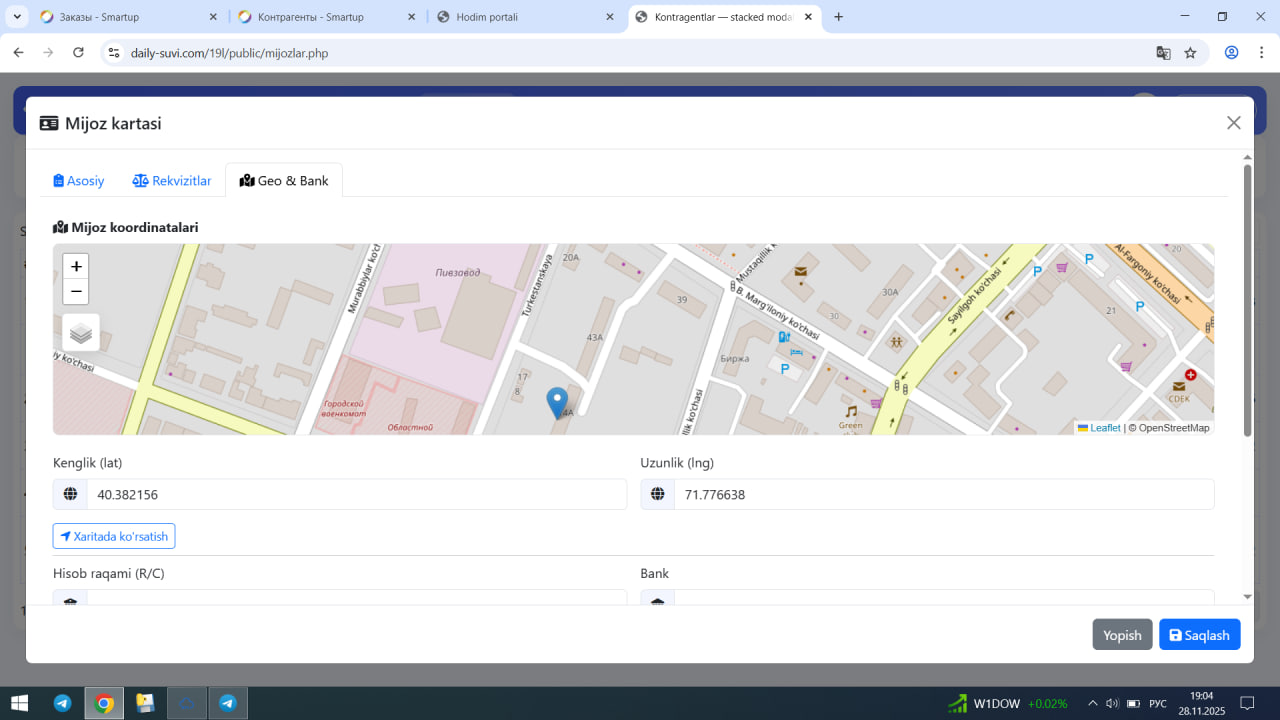Click the blue location marker on map
This screenshot has width=1280, height=720.
point(557,402)
